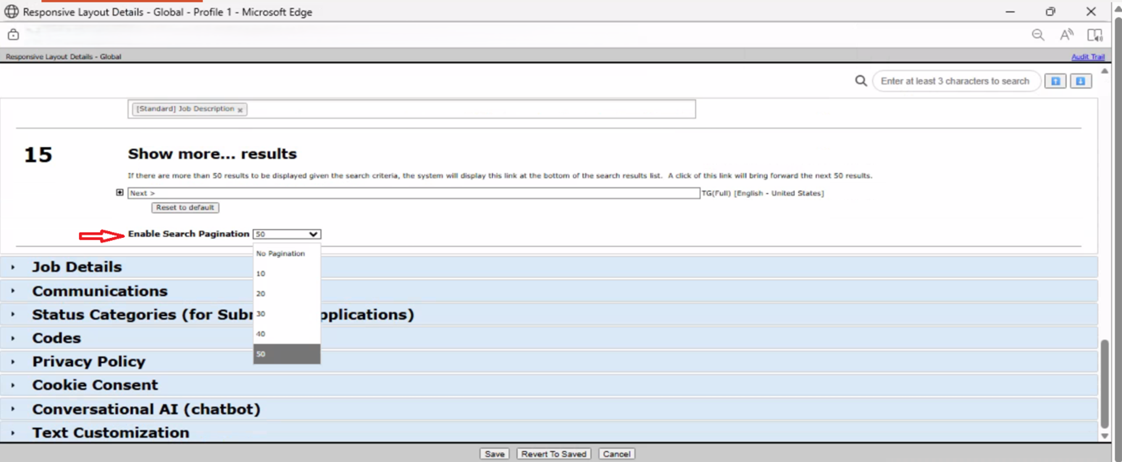This screenshot has width=1122, height=462.
Task: Jump to next match with down arrow
Action: click(1080, 81)
